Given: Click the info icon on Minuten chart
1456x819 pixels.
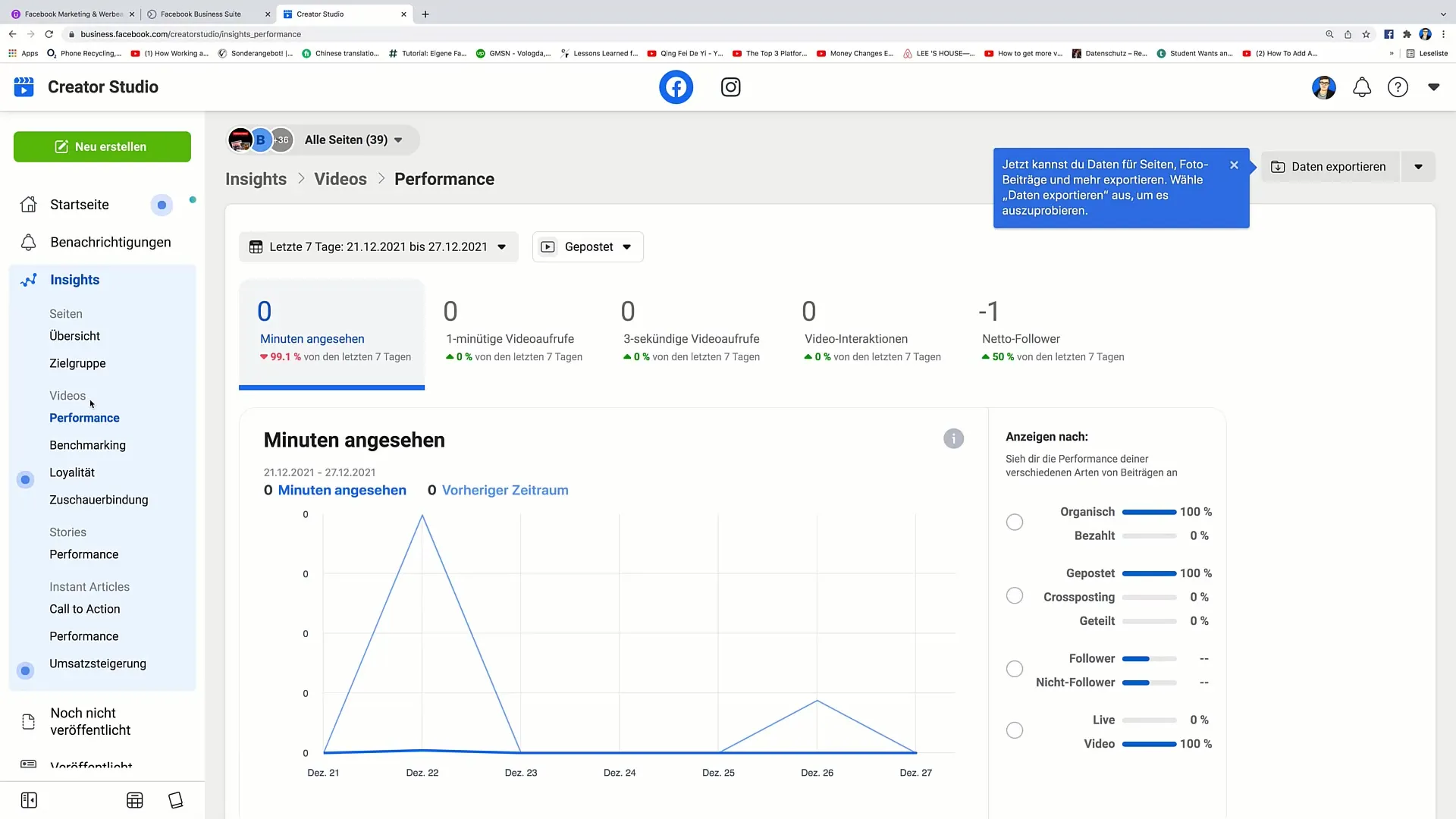Looking at the screenshot, I should (x=952, y=438).
